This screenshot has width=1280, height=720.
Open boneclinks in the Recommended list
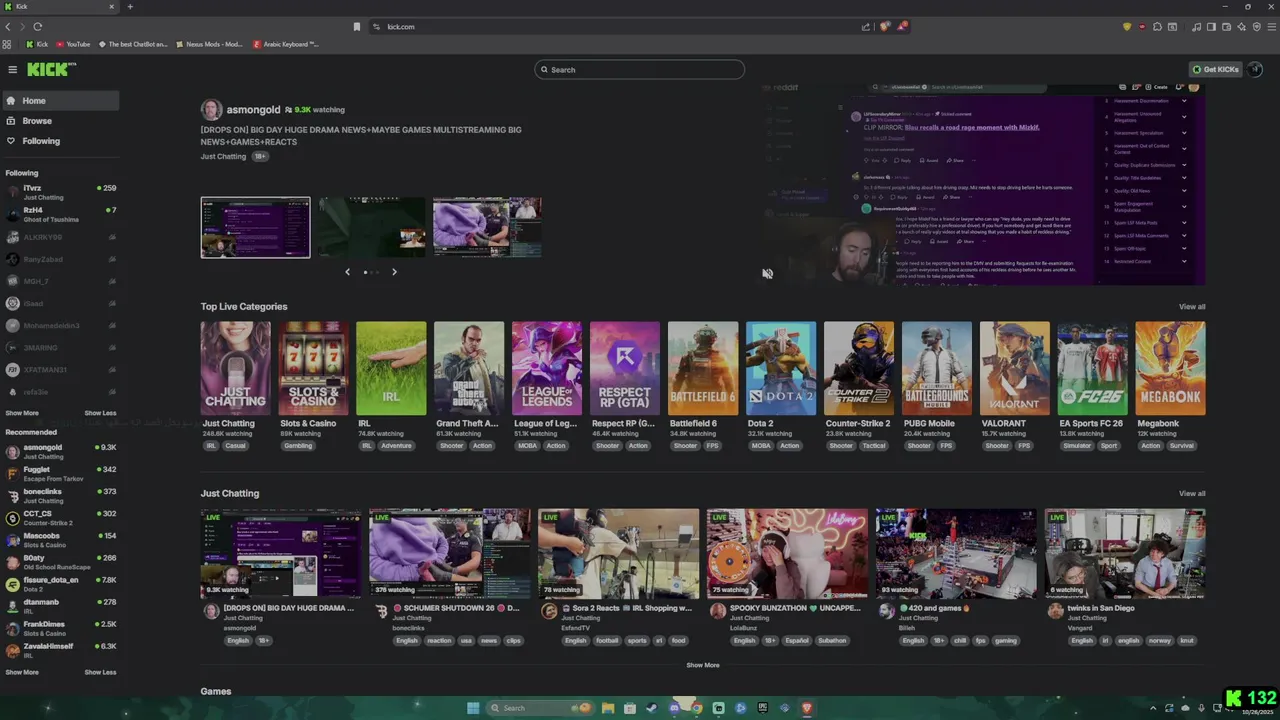(x=60, y=496)
